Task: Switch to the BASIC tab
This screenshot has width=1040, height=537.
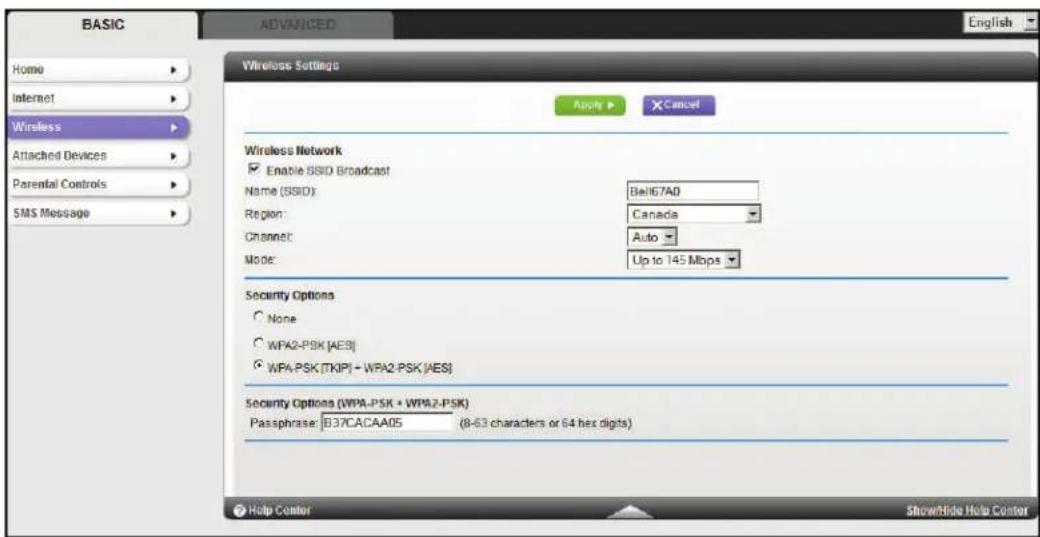Action: 101,25
